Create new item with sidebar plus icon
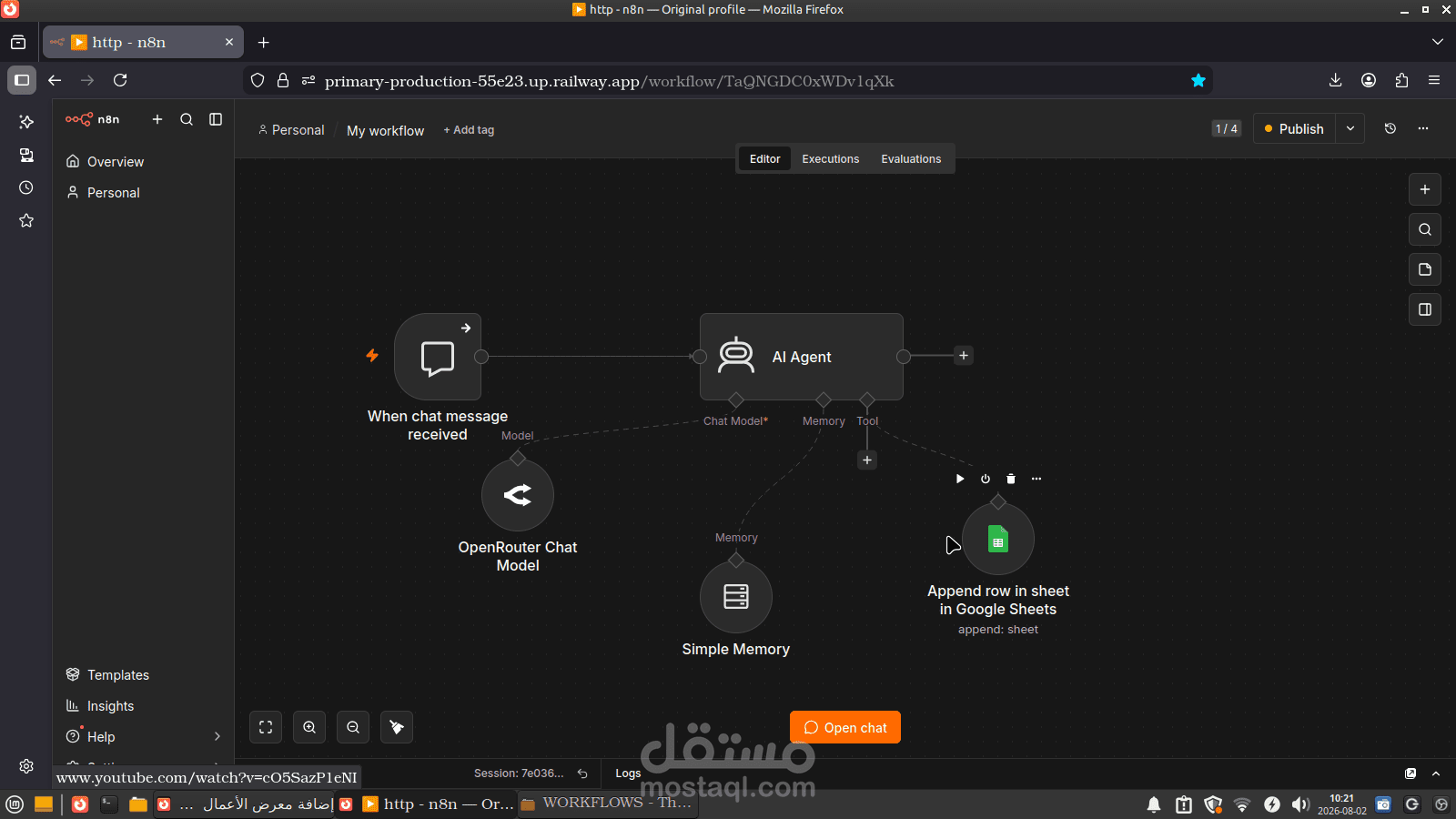This screenshot has height=819, width=1456. pyautogui.click(x=157, y=119)
